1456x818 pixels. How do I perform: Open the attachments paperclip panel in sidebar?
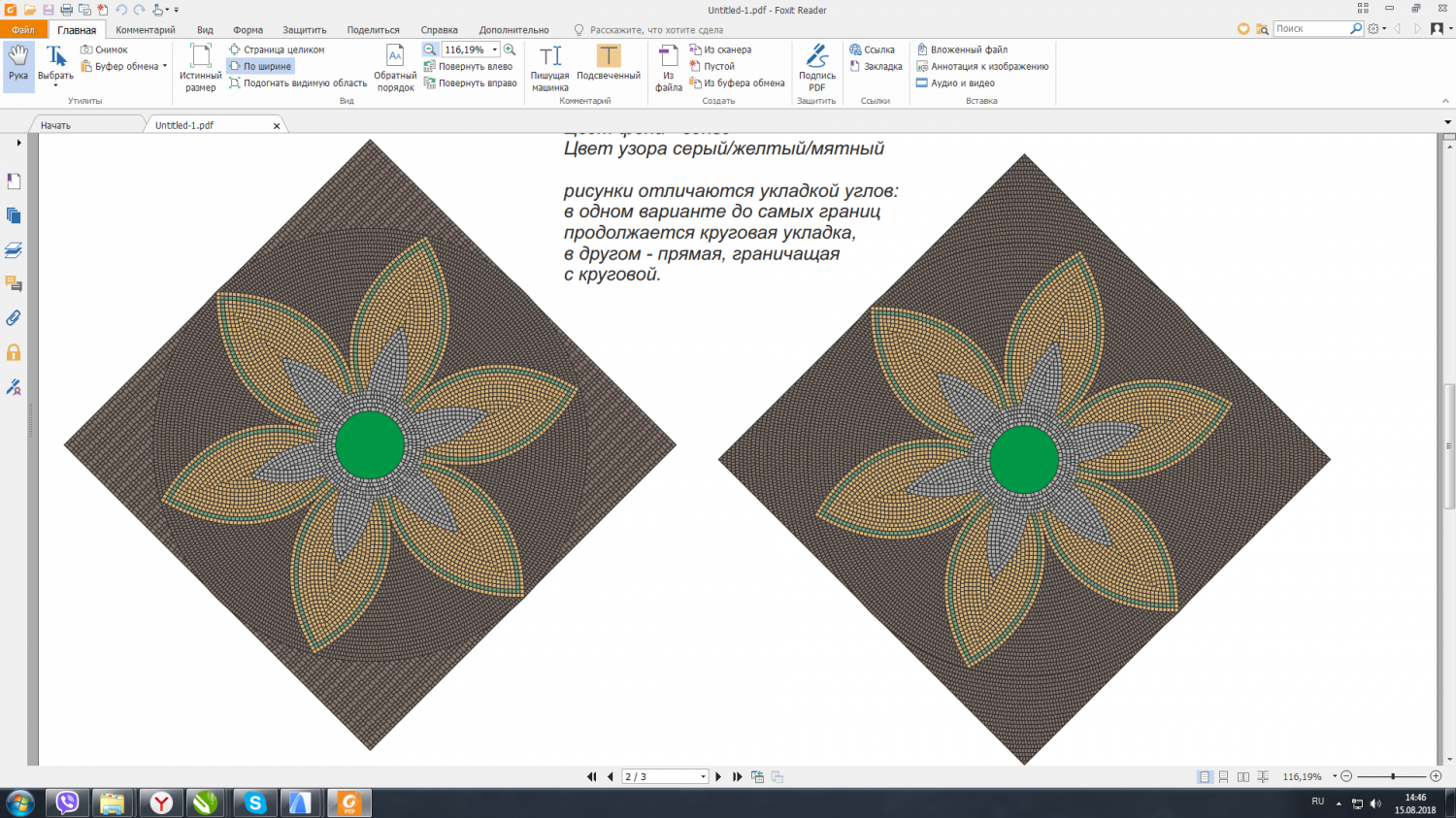pos(14,318)
